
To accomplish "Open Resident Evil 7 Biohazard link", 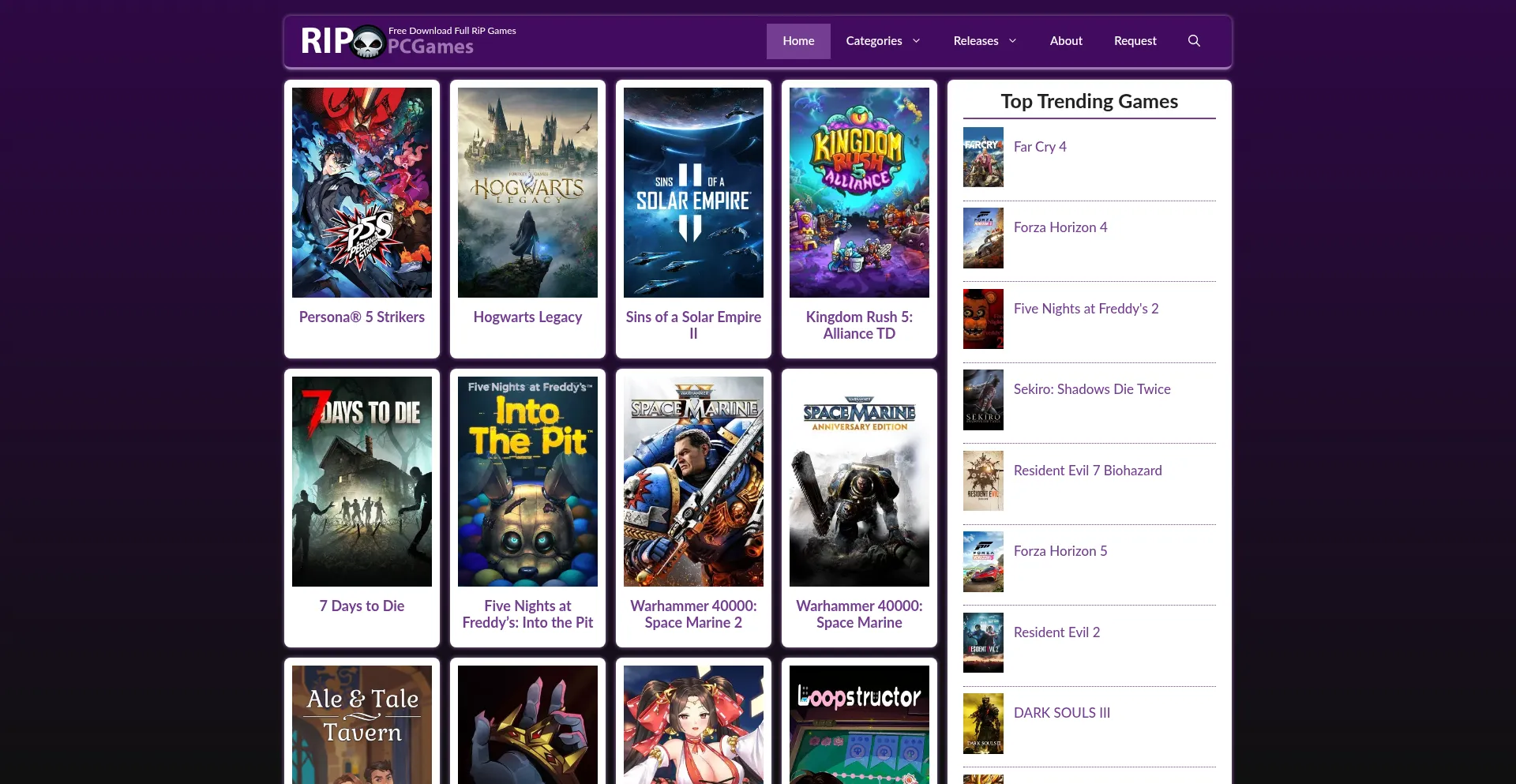I will [x=1087, y=471].
